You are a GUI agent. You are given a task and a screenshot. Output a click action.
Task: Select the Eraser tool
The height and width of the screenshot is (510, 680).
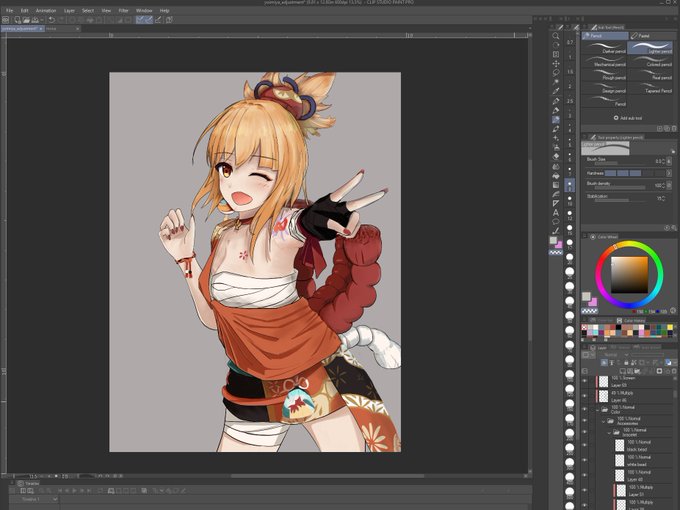556,157
